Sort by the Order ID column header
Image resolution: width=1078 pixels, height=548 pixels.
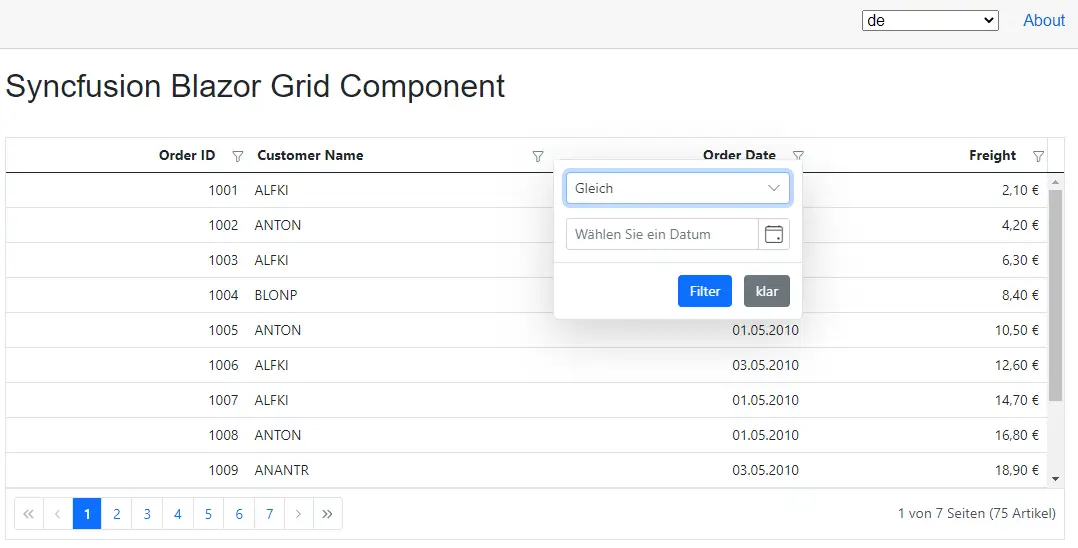tap(187, 155)
